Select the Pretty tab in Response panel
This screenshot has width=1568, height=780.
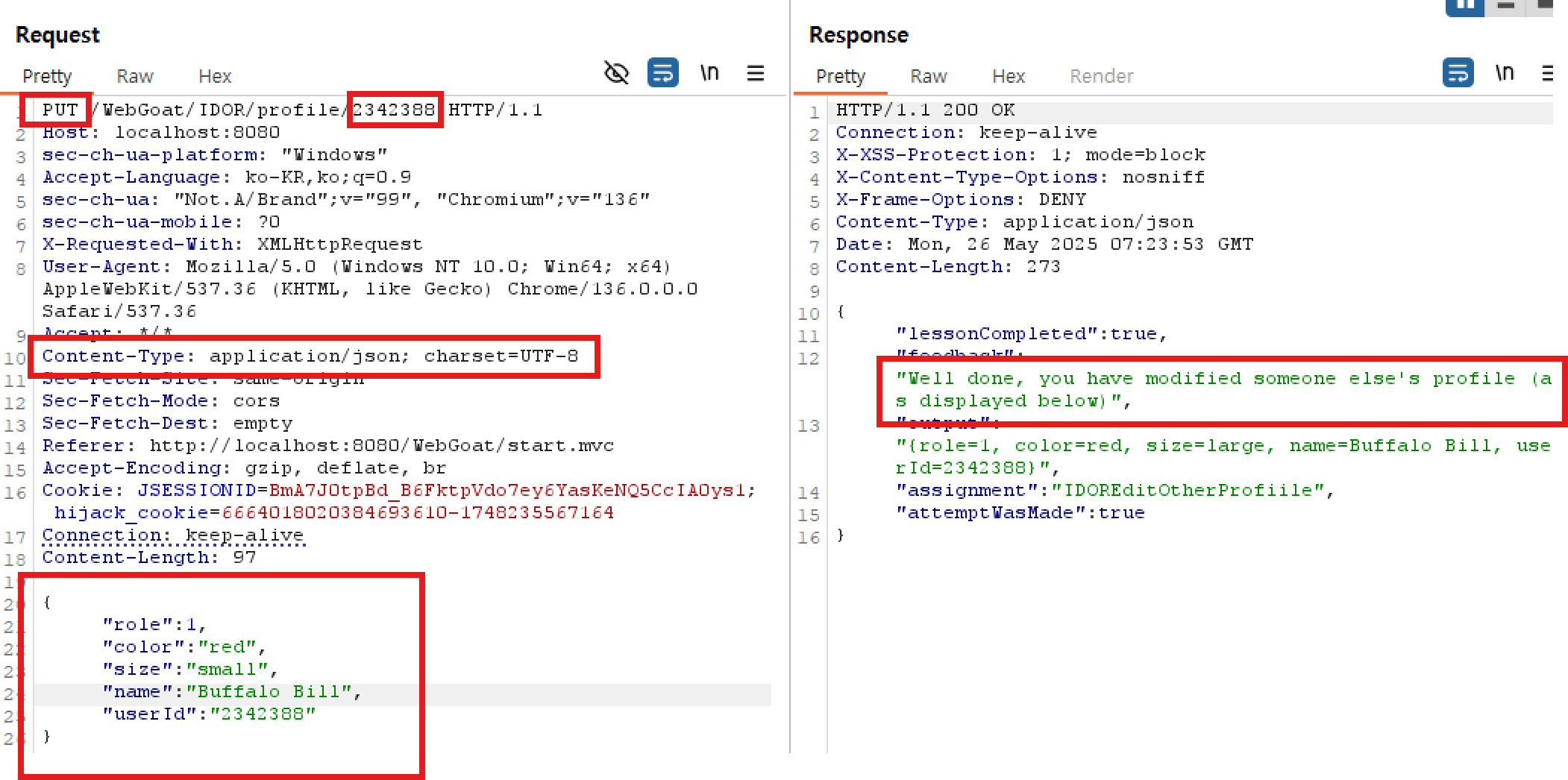coord(841,76)
